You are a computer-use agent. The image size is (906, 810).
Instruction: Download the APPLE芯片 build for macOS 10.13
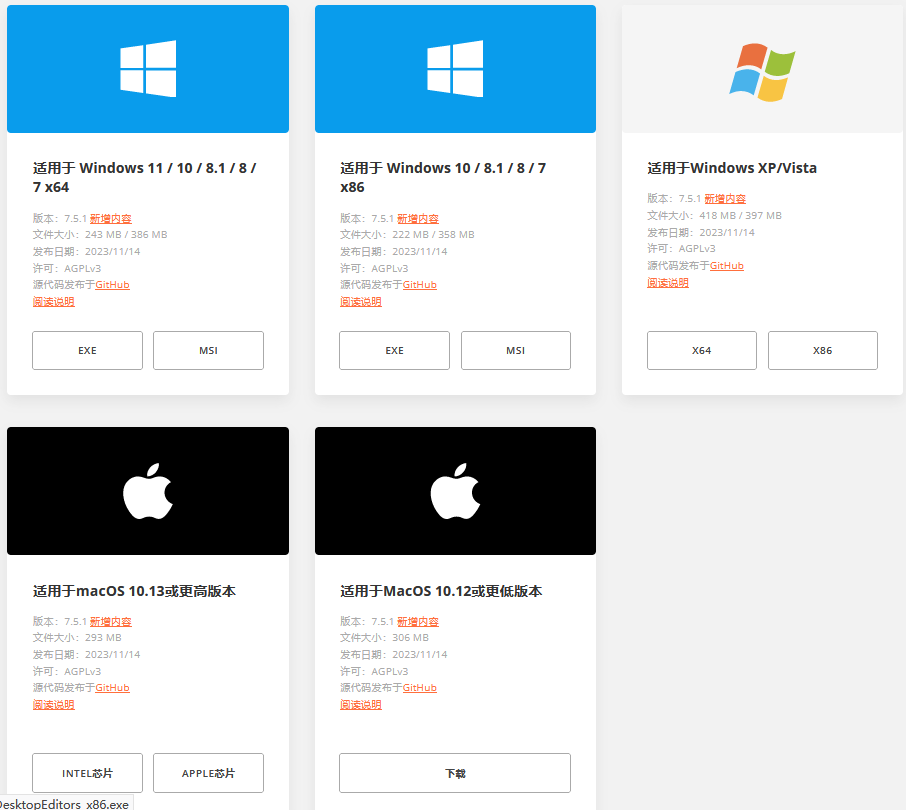pos(209,773)
